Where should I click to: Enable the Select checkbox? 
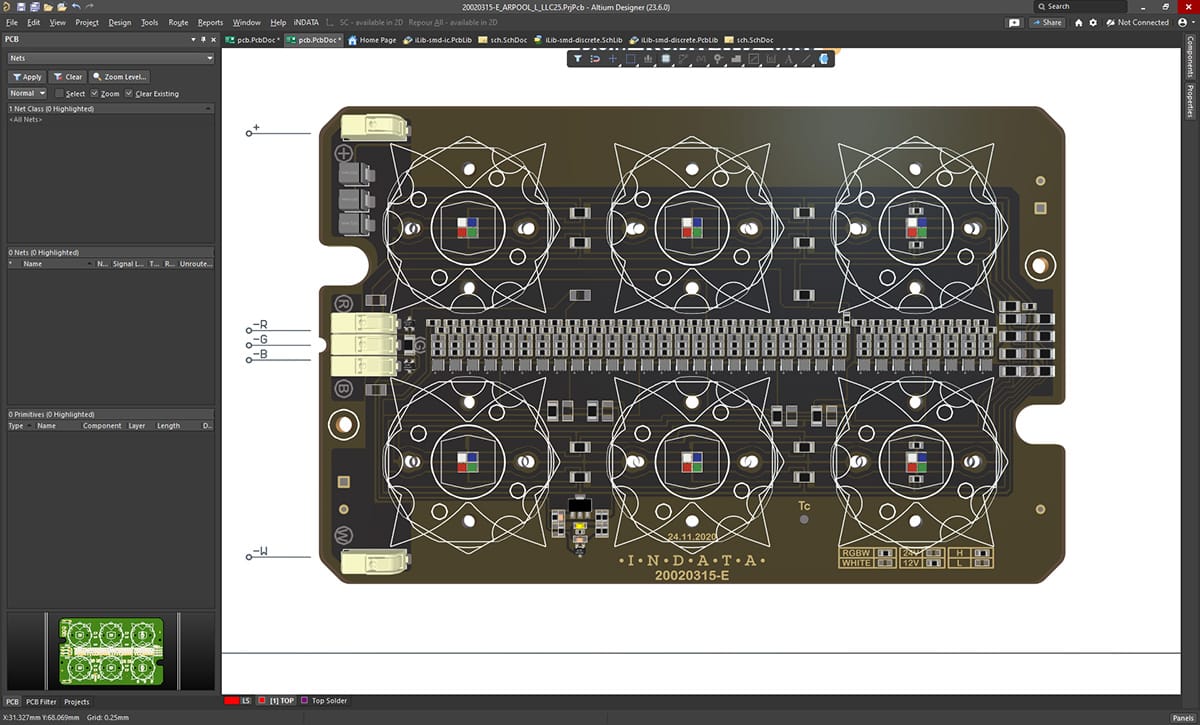tap(59, 93)
